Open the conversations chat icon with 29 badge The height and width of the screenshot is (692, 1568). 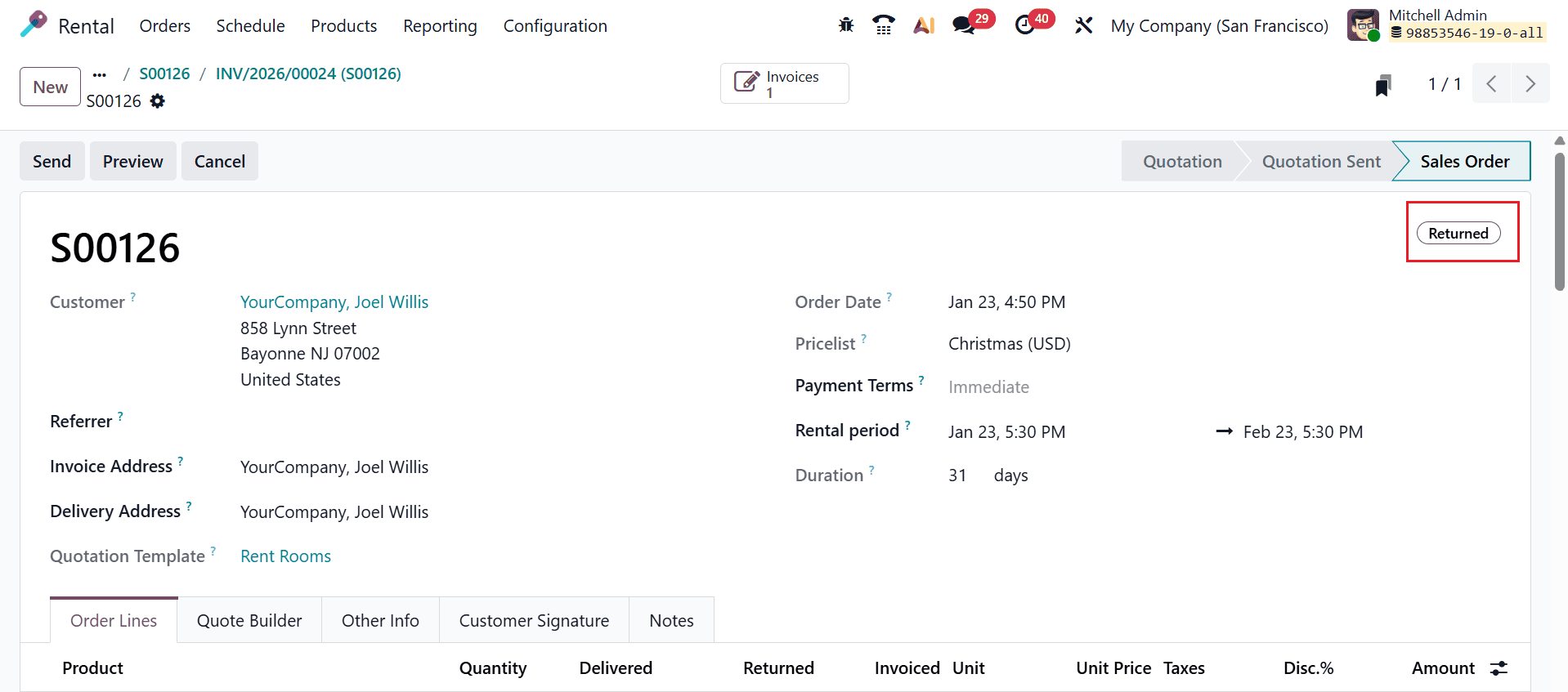[x=965, y=25]
